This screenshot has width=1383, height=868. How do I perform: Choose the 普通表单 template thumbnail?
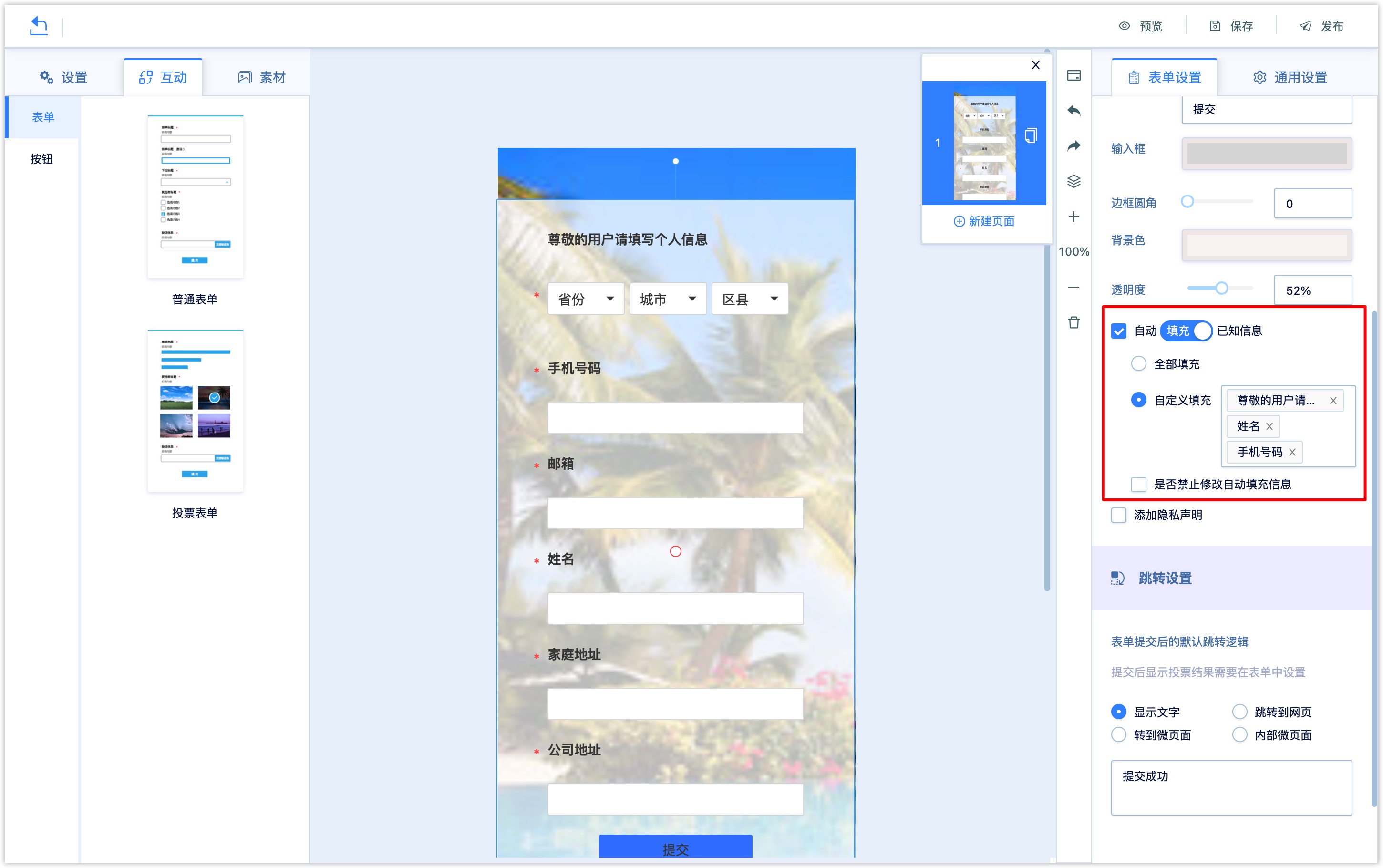195,197
